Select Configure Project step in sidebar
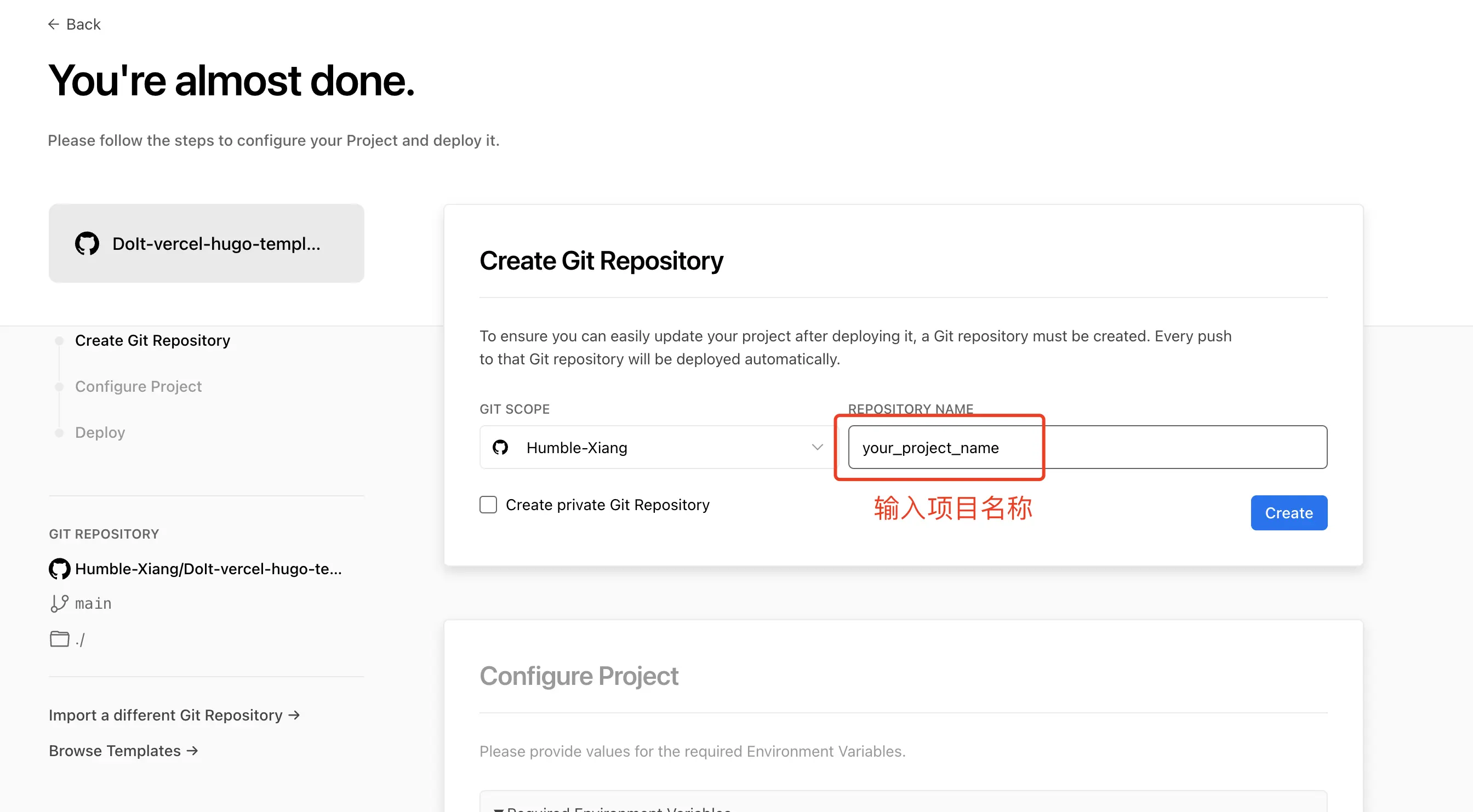 pos(139,387)
